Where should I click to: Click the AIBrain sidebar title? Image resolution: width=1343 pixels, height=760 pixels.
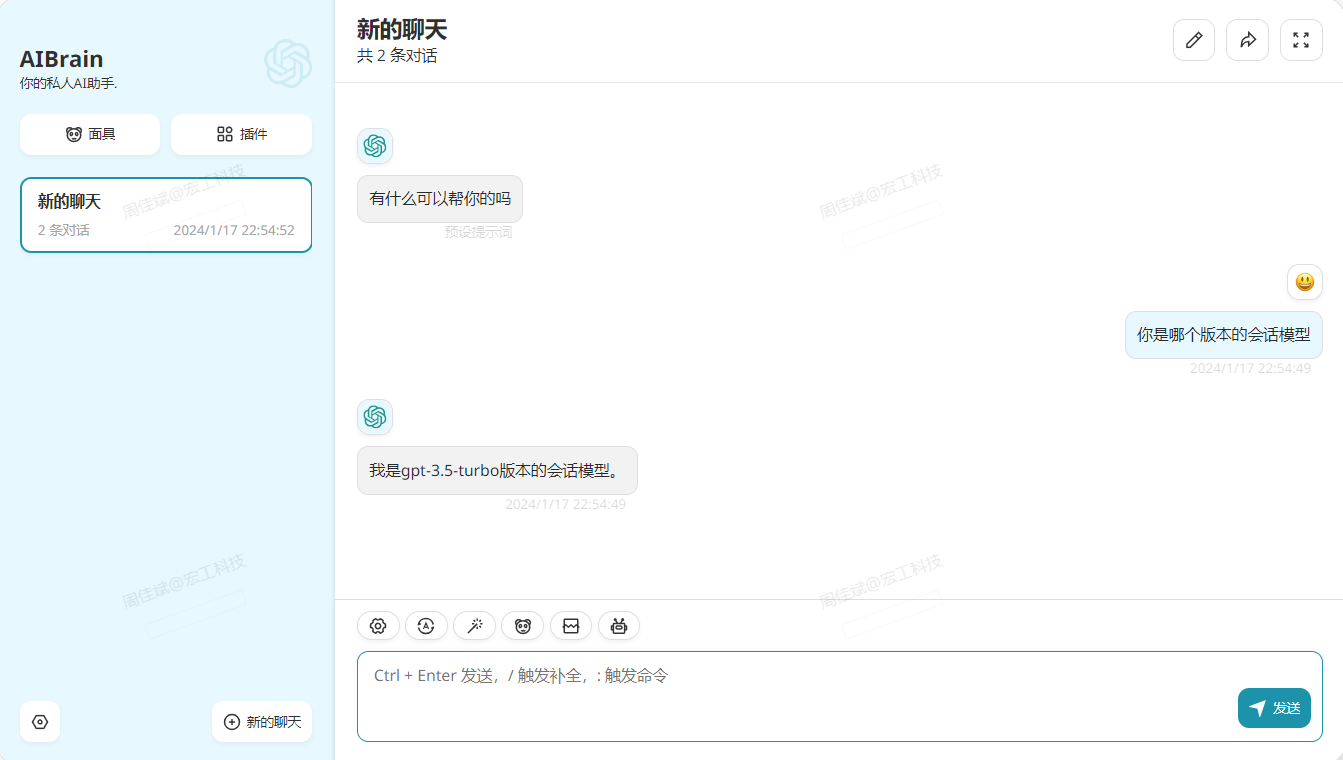(61, 59)
